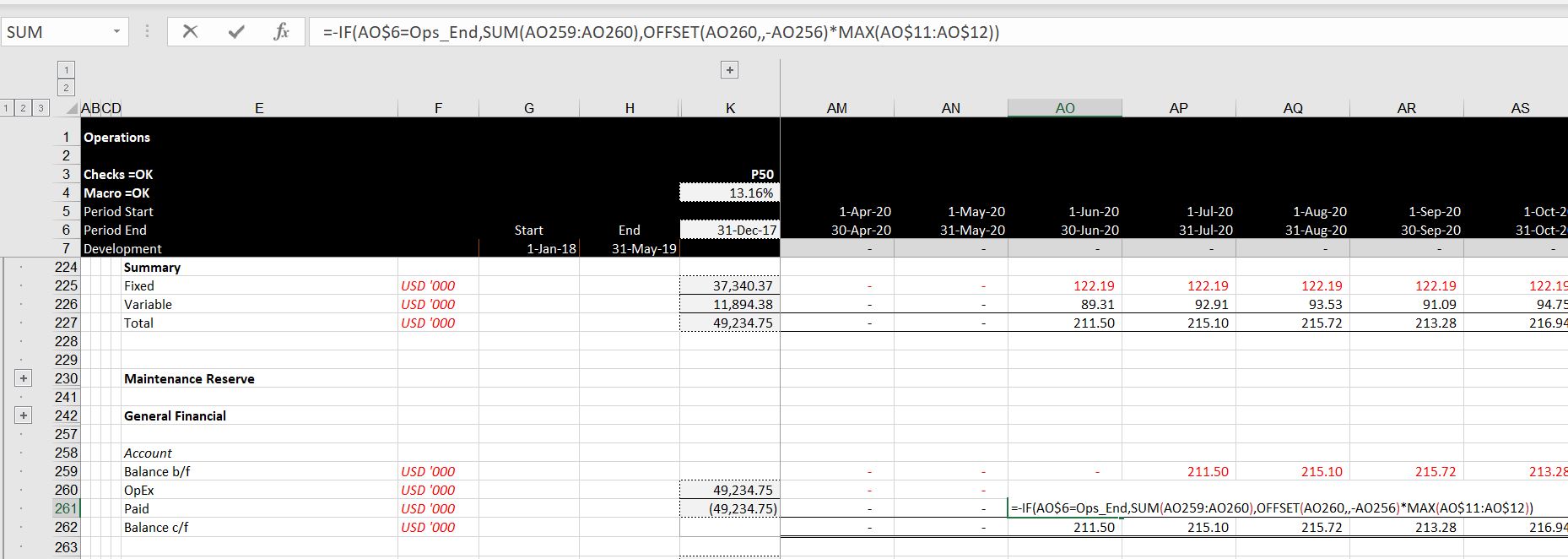Select the AO column header
The width and height of the screenshot is (1568, 559).
coord(1064,108)
